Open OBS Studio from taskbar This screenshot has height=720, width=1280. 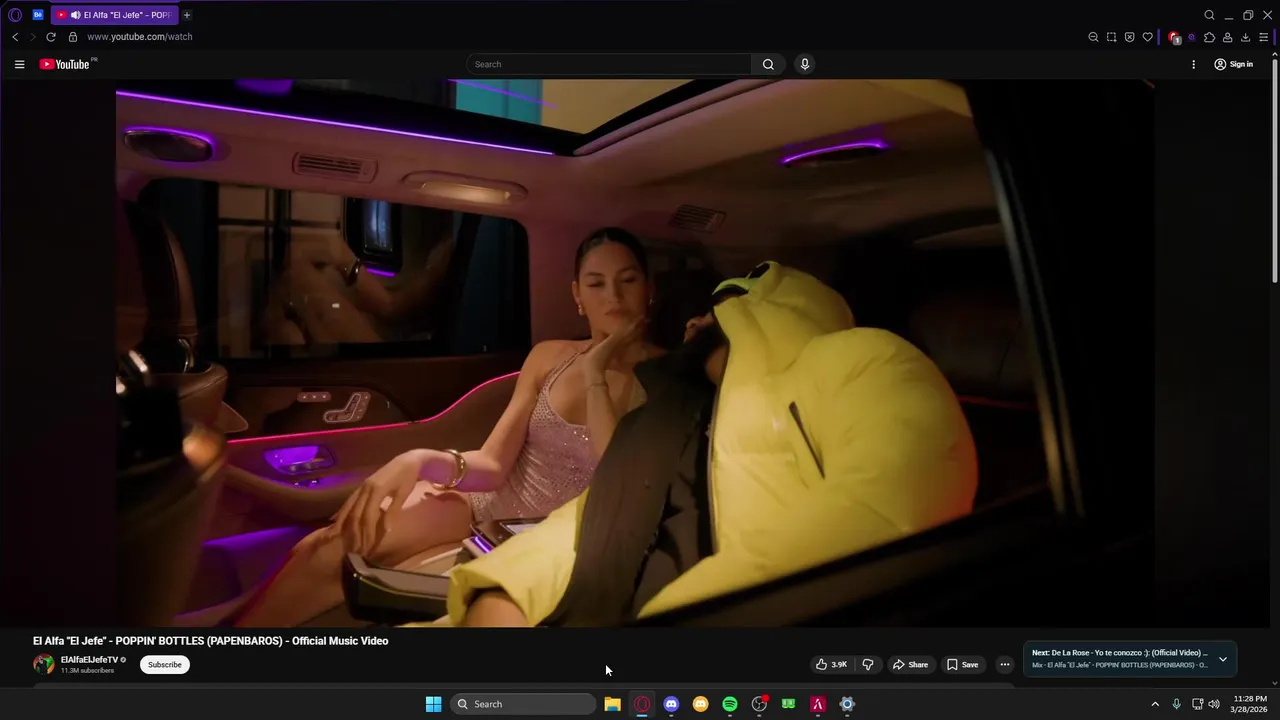tap(759, 704)
